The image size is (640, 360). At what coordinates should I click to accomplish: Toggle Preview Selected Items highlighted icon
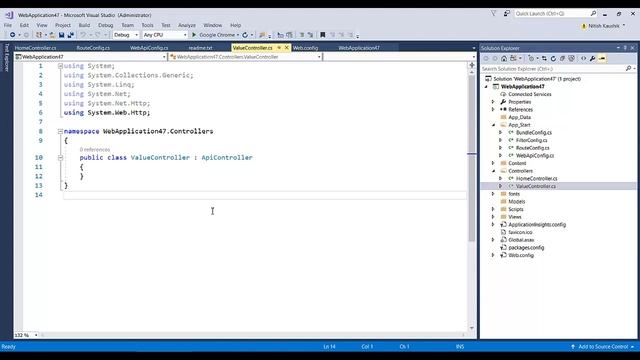pyautogui.click(x=602, y=59)
